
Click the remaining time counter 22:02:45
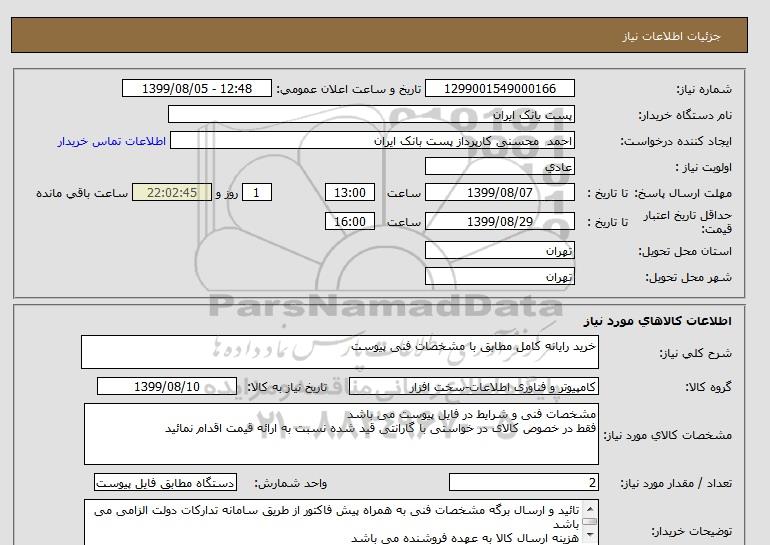[172, 192]
